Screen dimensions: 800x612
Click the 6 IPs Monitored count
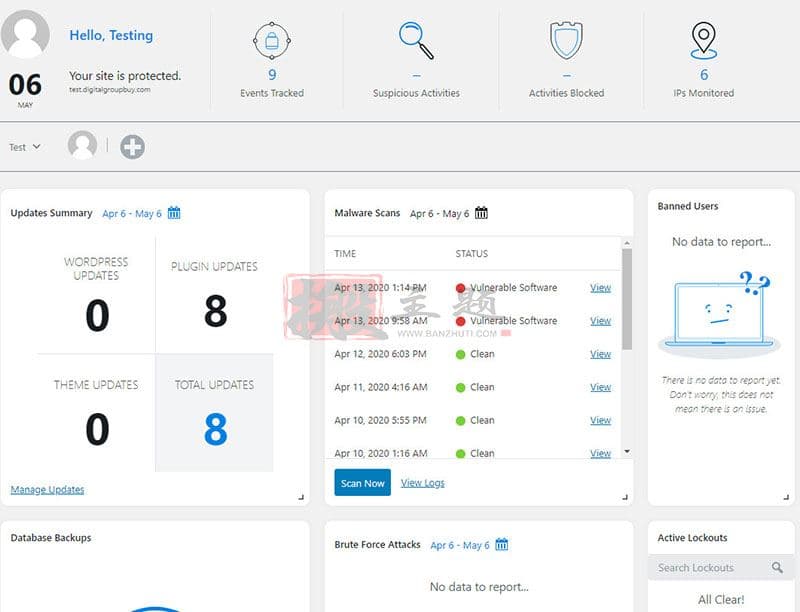click(704, 75)
